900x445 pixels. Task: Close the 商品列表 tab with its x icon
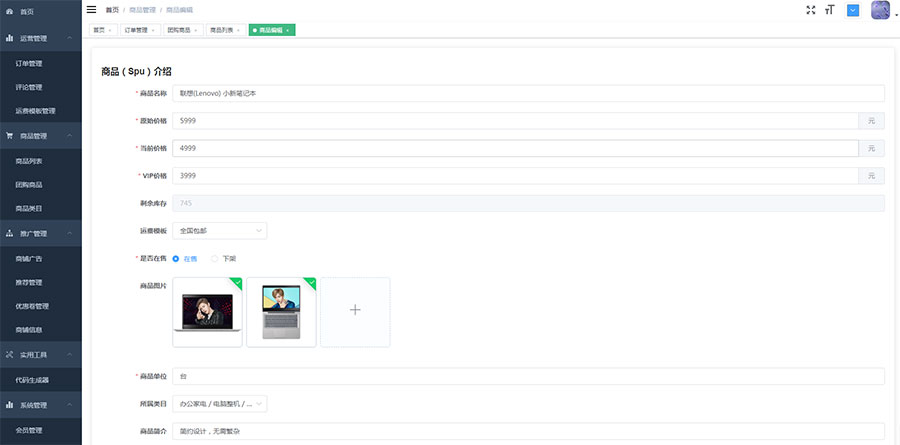point(238,30)
